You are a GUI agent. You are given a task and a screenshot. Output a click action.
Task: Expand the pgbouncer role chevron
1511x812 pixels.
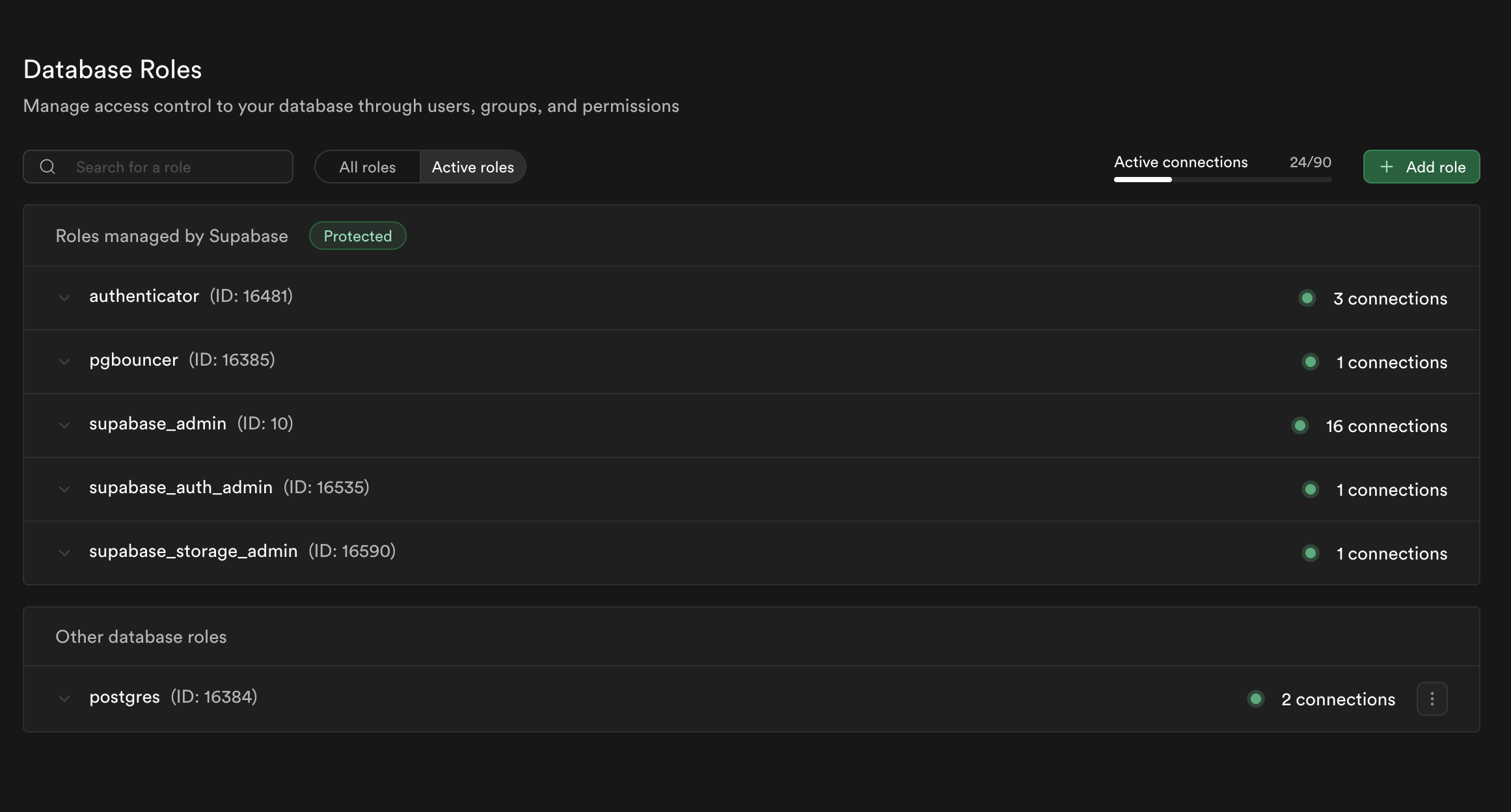(x=64, y=362)
